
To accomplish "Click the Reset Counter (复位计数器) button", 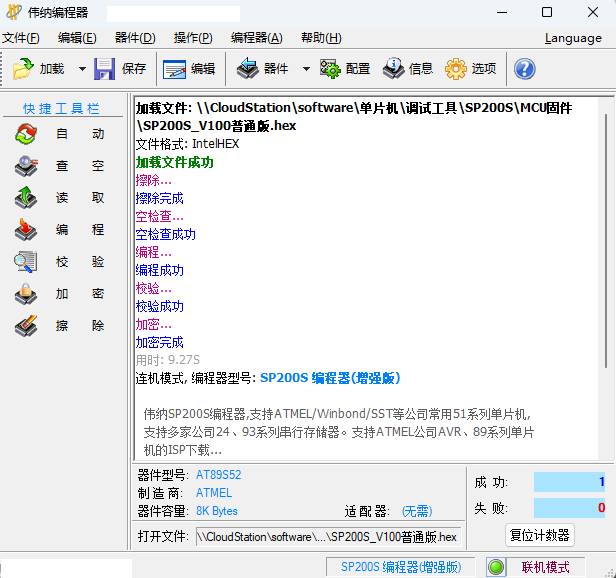I will click(539, 535).
